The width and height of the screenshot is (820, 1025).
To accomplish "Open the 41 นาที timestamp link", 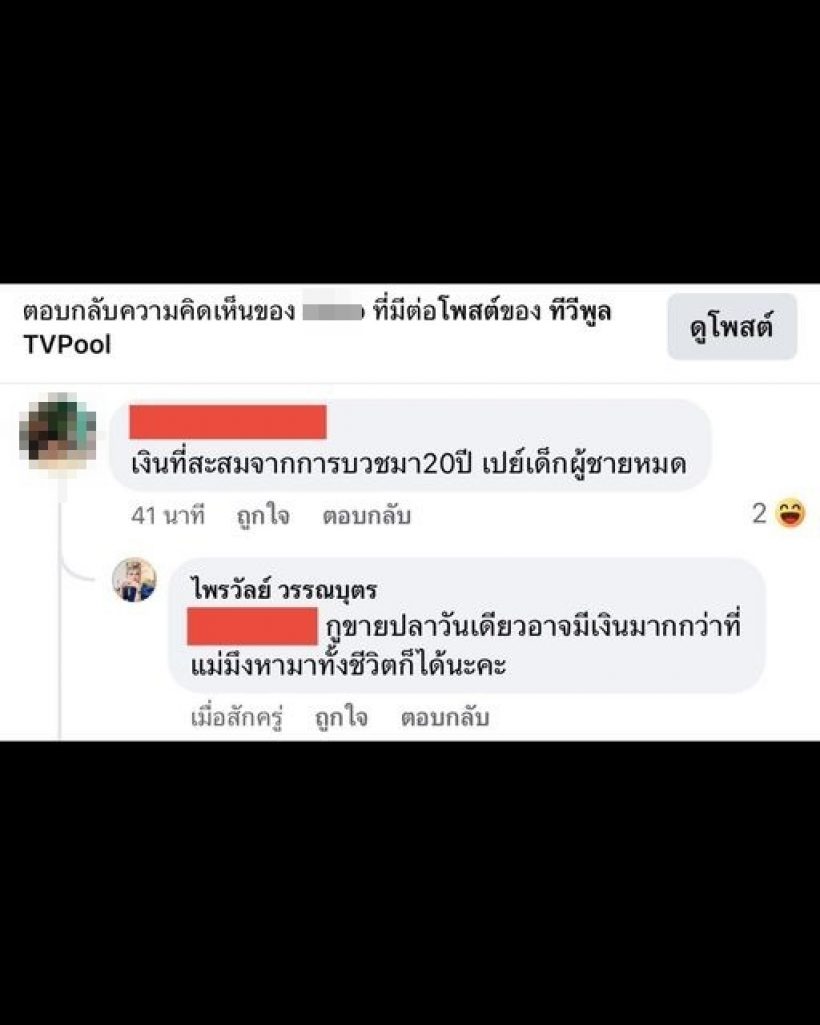I will [168, 516].
